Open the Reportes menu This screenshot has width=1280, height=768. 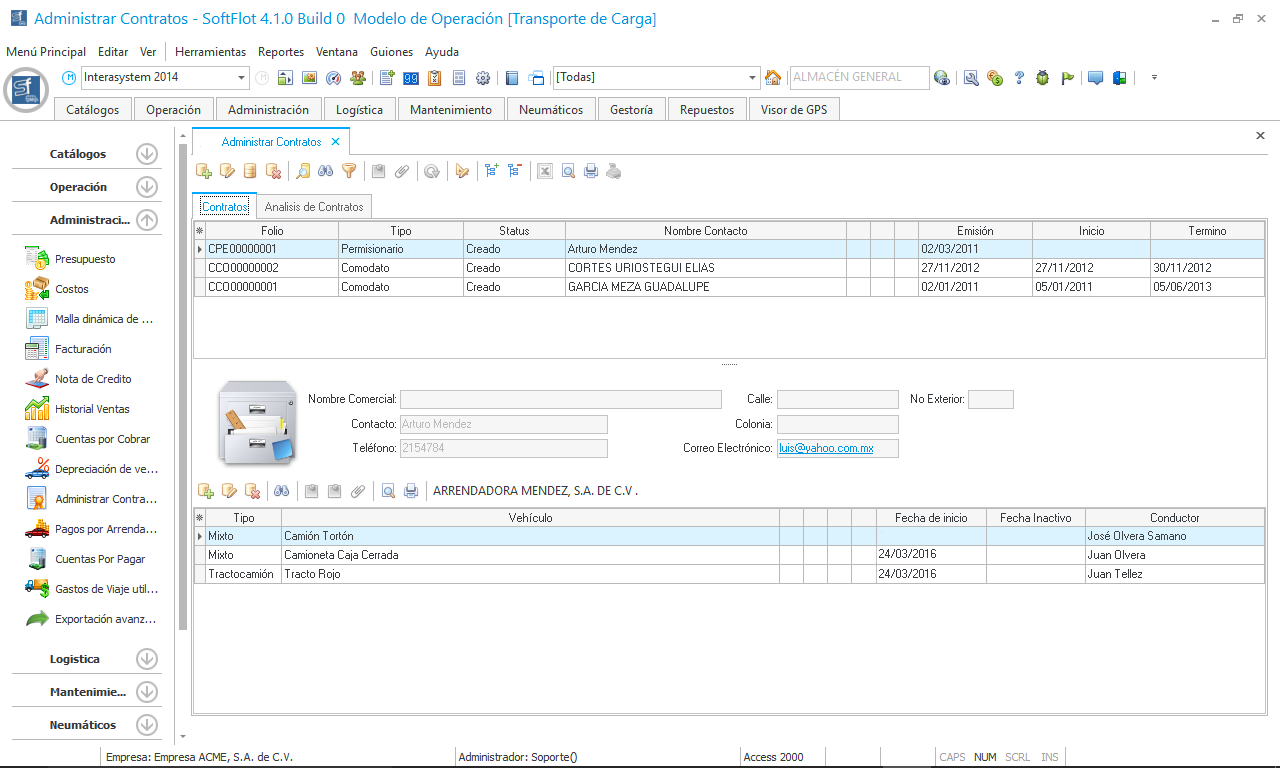280,52
